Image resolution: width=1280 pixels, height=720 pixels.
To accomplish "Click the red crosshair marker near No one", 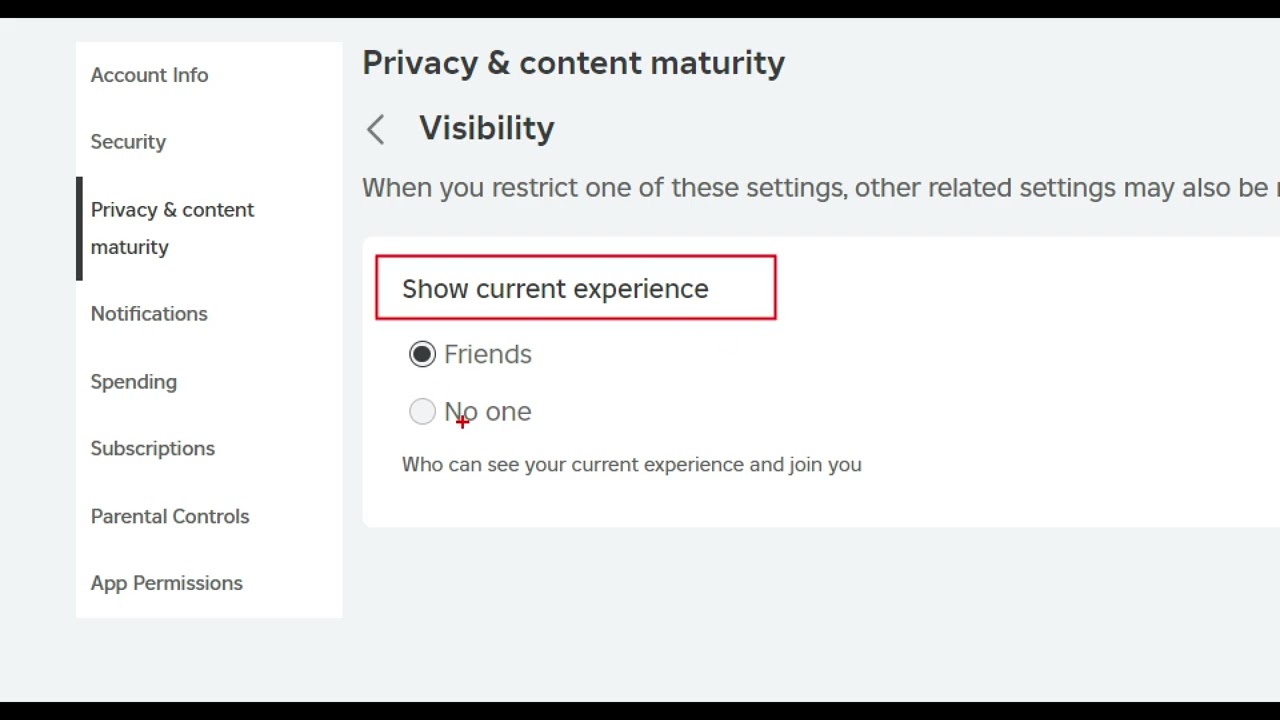I will pos(462,422).
